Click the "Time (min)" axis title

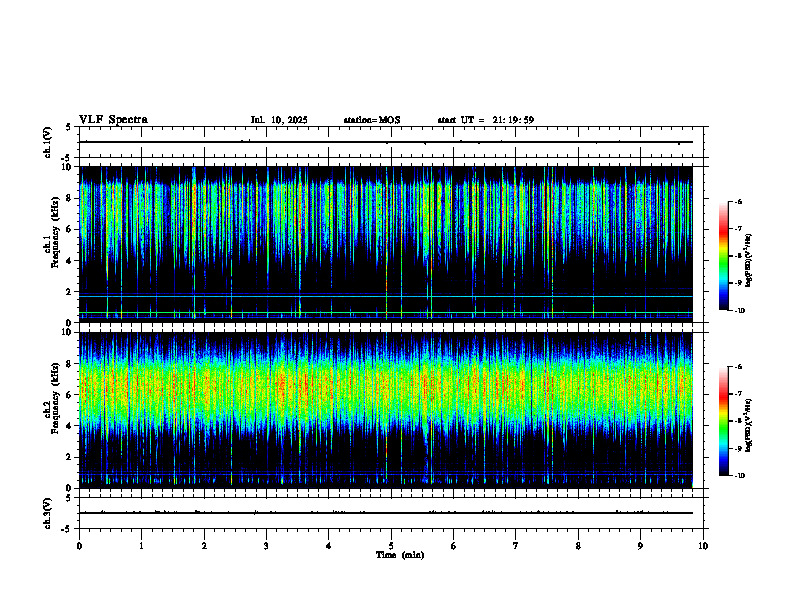(x=400, y=555)
